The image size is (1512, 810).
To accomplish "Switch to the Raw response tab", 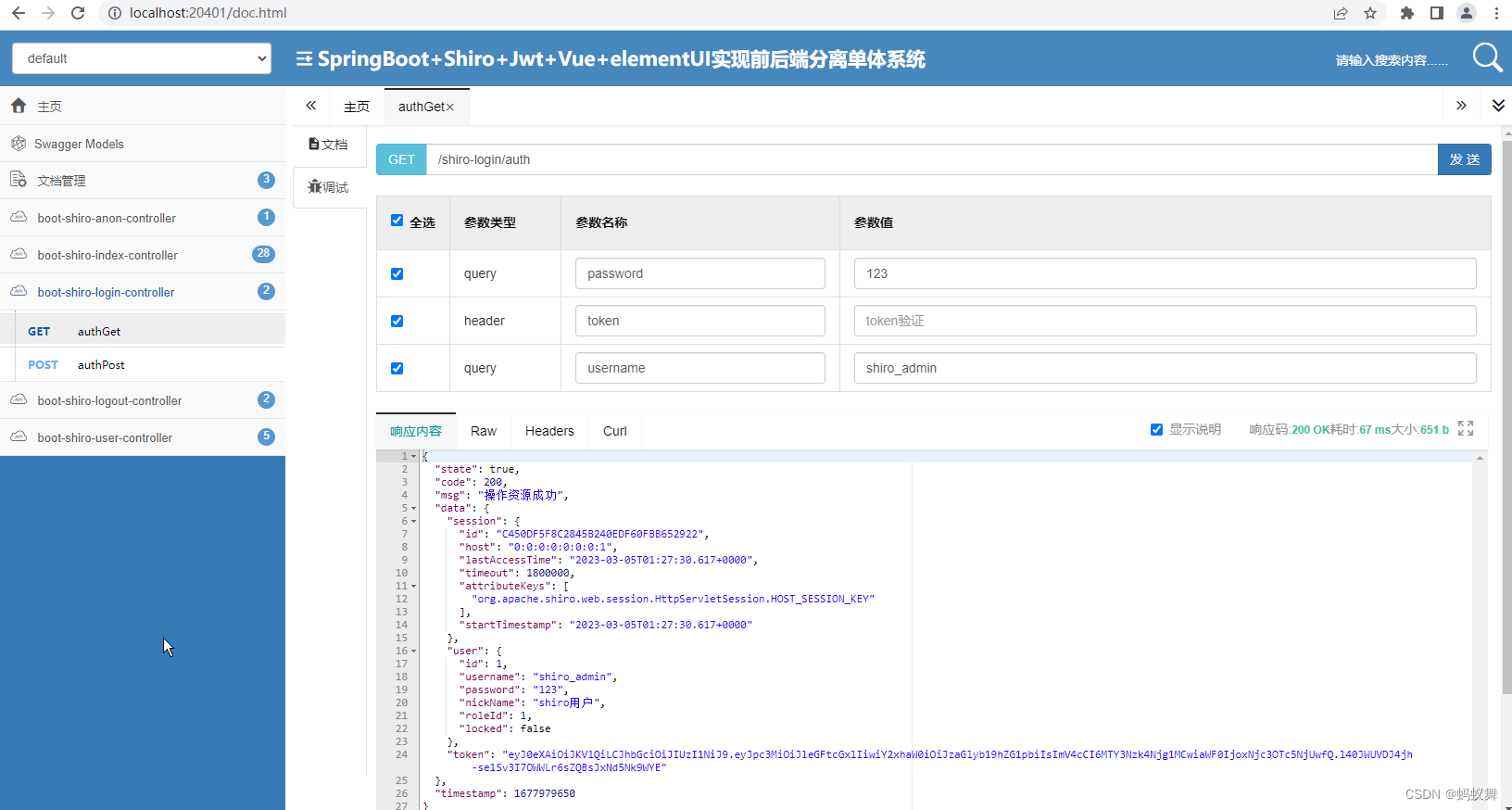I will (x=484, y=431).
